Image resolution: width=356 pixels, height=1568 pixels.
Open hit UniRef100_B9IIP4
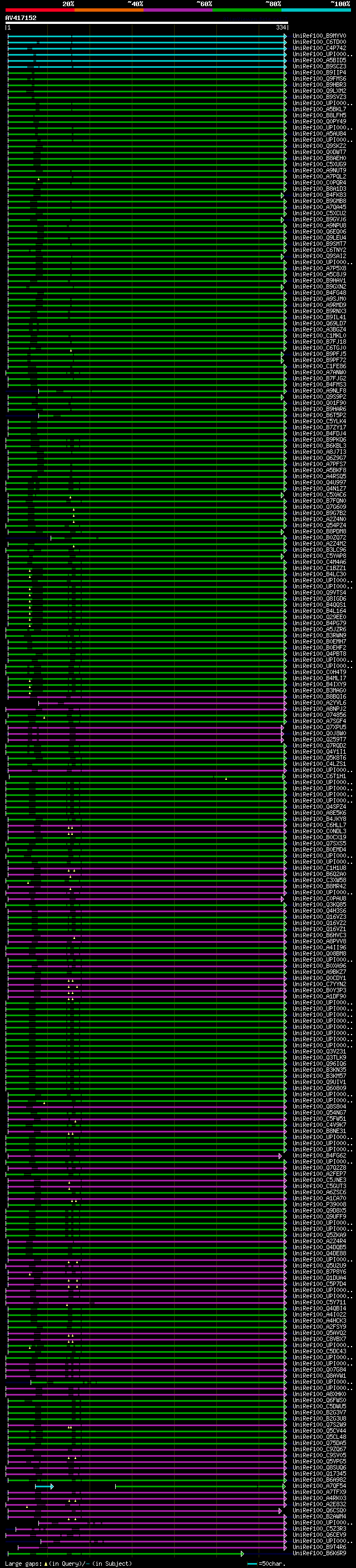pyautogui.click(x=319, y=72)
